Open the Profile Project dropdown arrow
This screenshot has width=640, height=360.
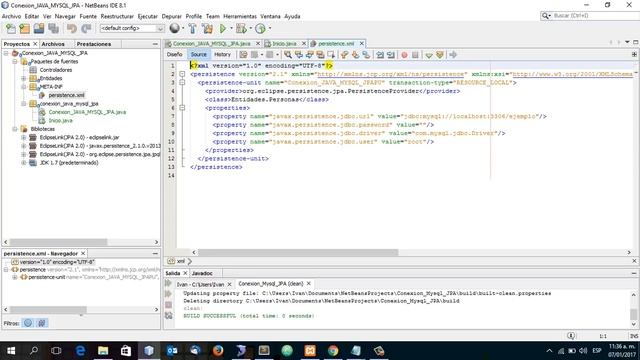point(270,28)
